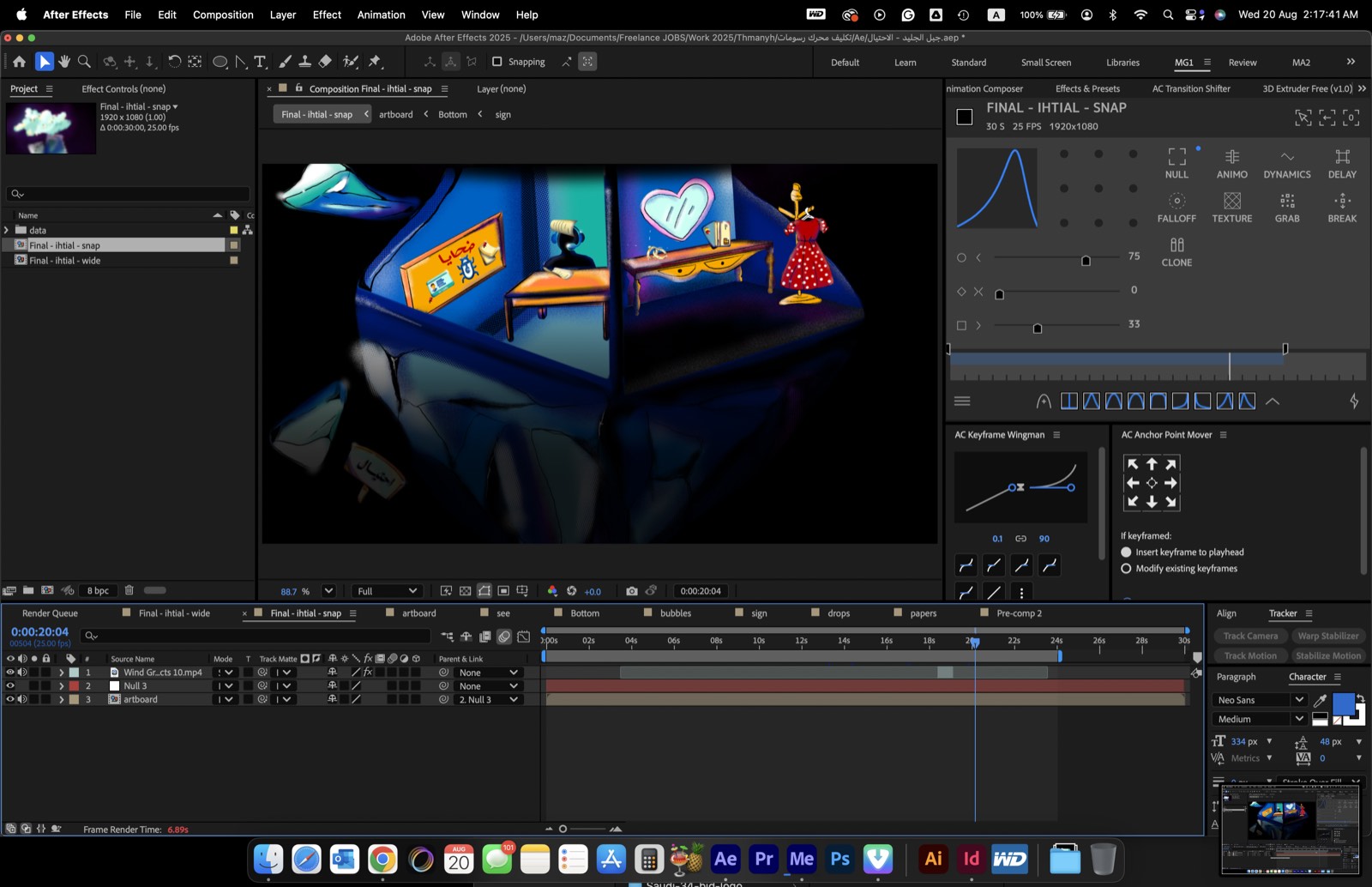
Task: Click the TEXTURE icon
Action: 1231,208
